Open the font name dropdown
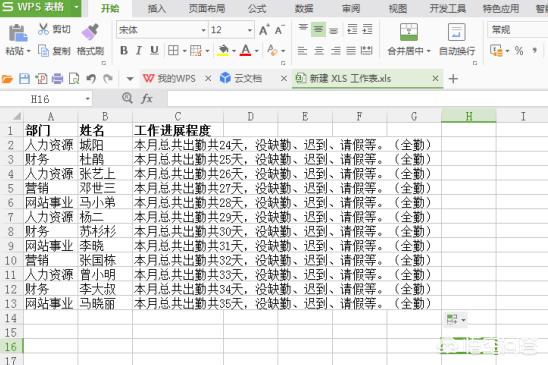This screenshot has width=548, height=365. [x=203, y=30]
